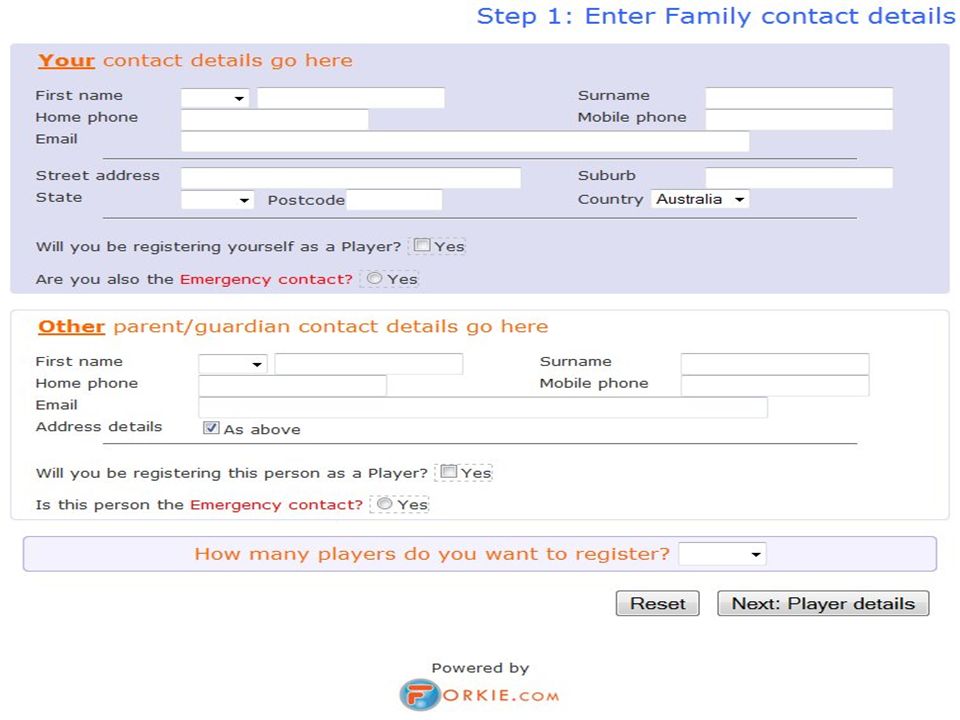Open the number of players dropdown

pos(722,554)
